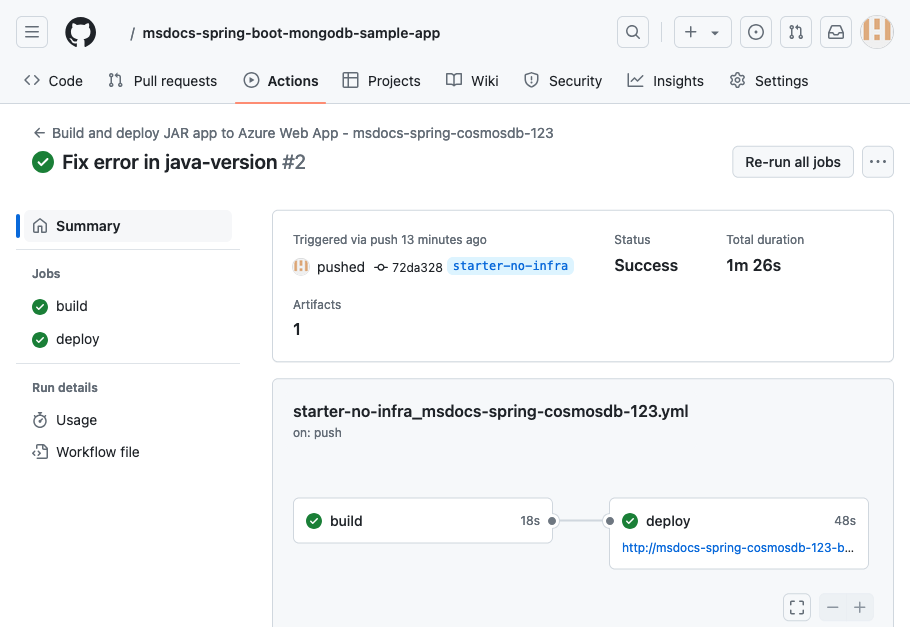Go back using the workflow title arrow
This screenshot has width=910, height=627.
coord(37,132)
